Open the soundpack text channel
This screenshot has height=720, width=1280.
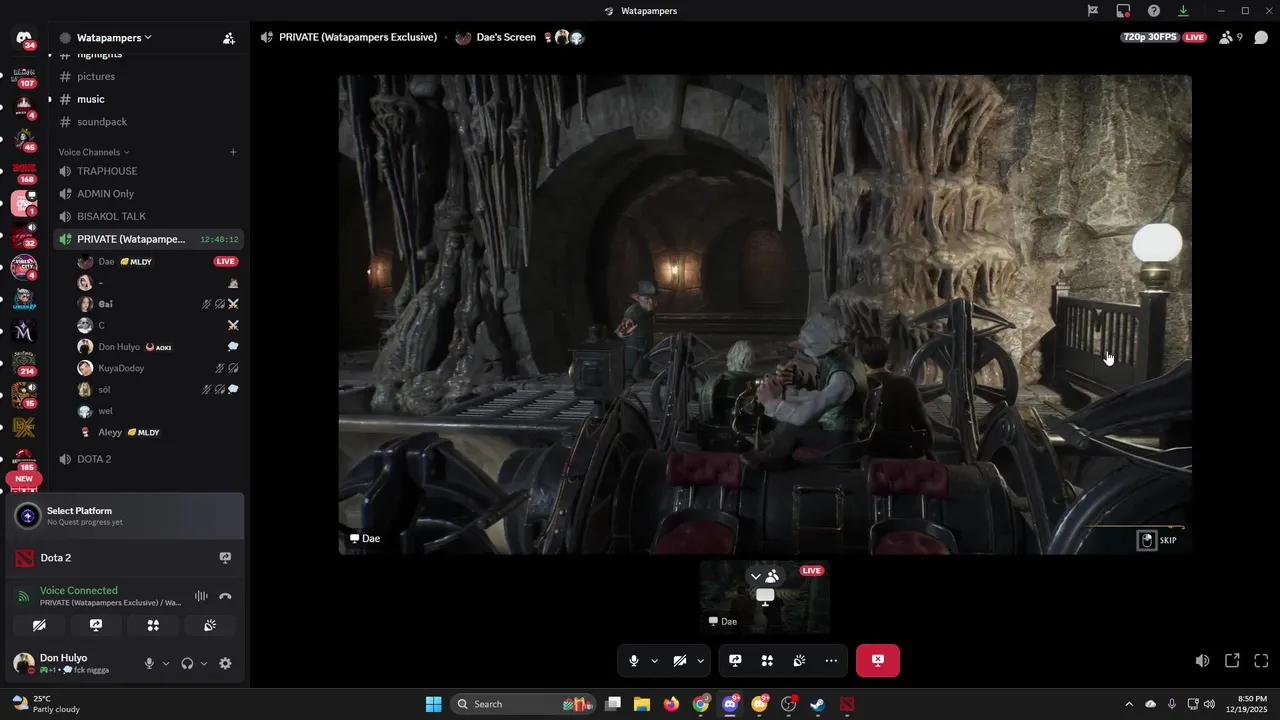pyautogui.click(x=102, y=122)
